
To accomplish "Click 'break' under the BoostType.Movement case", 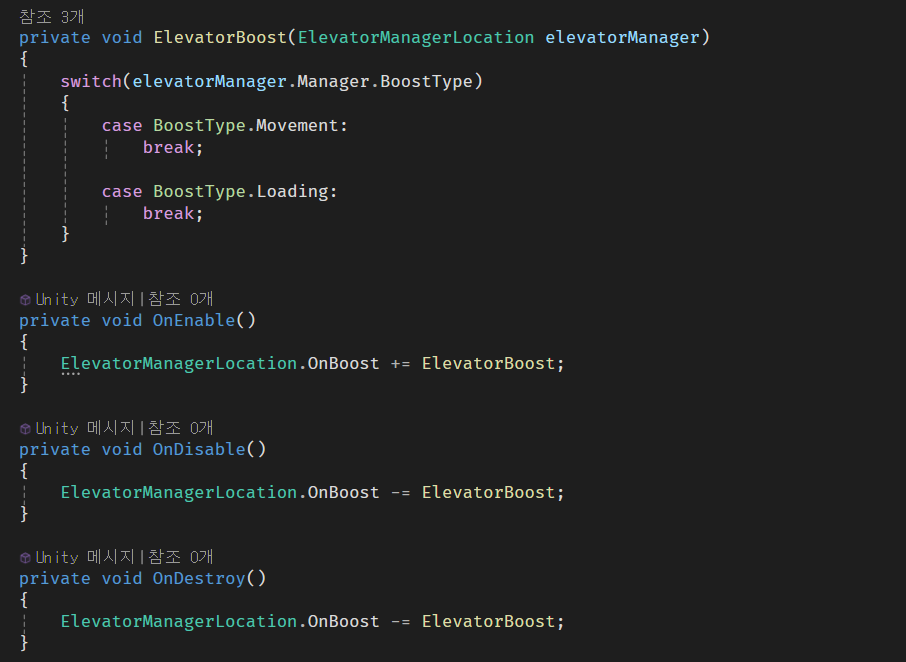I will [x=169, y=147].
